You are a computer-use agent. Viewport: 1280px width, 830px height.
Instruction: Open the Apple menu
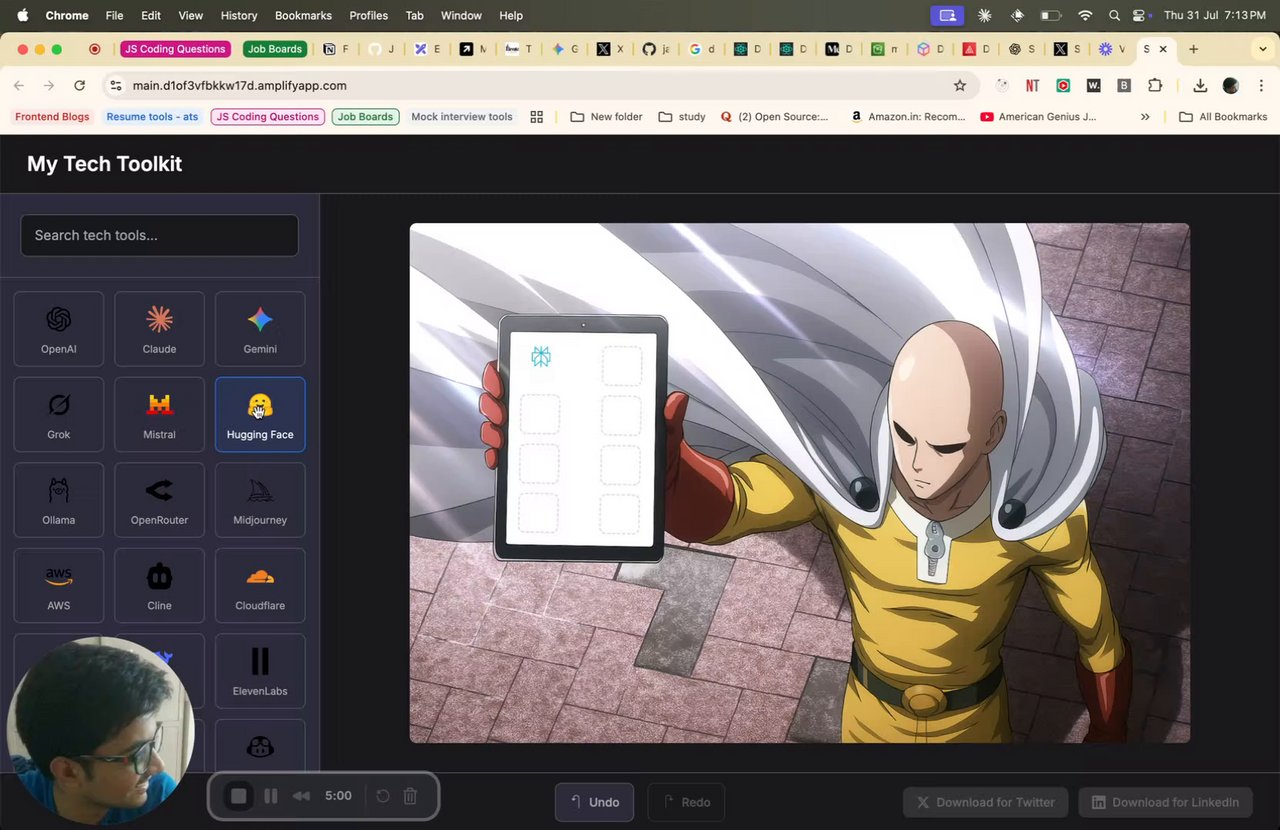(23, 15)
